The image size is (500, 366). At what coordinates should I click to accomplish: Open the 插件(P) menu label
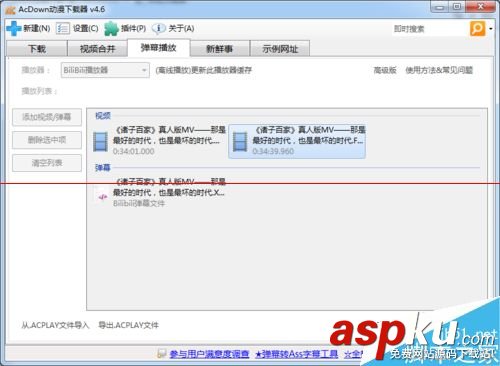coord(133,29)
